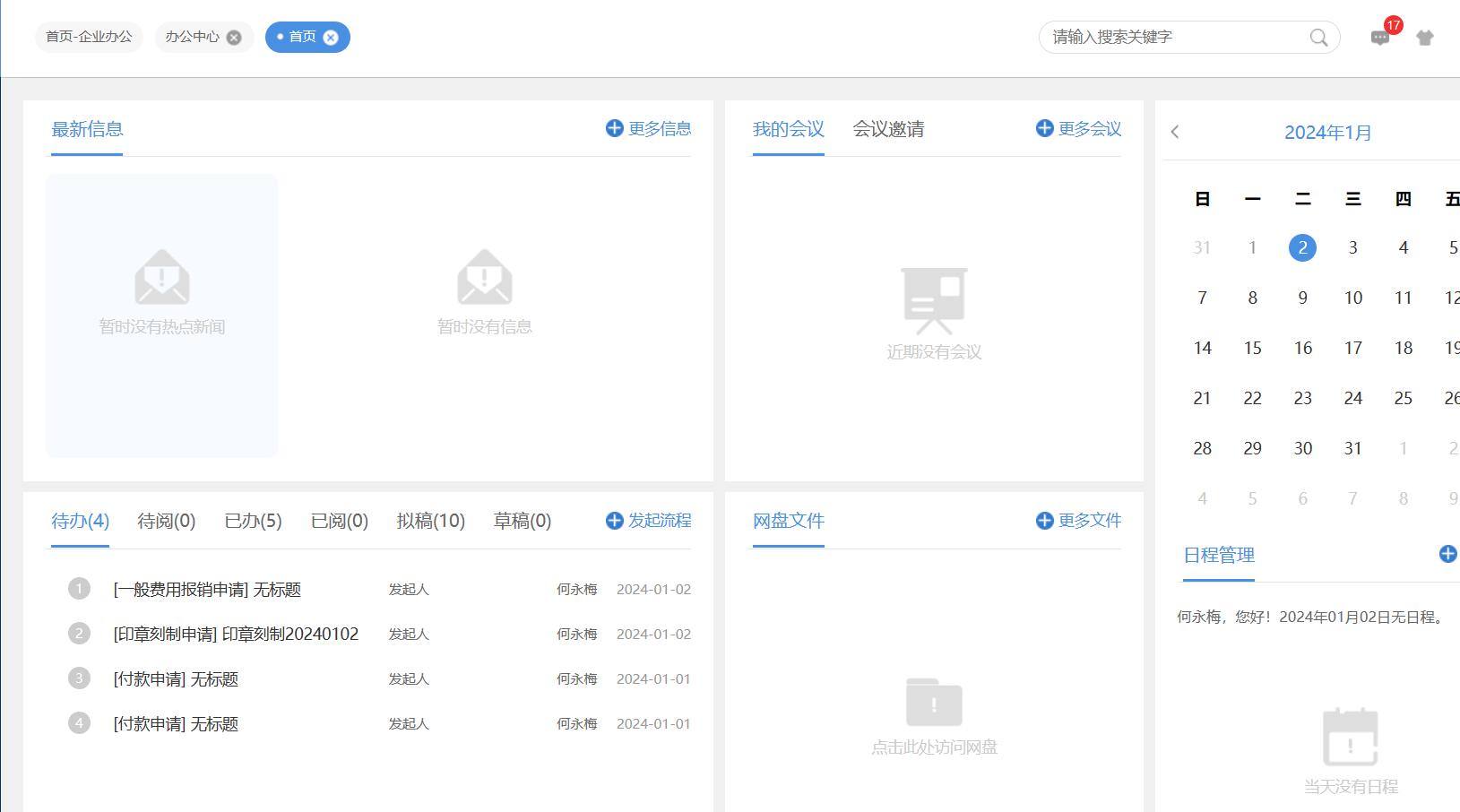
Task: Open 一般费用报销申请 pending item
Action: pos(207,590)
